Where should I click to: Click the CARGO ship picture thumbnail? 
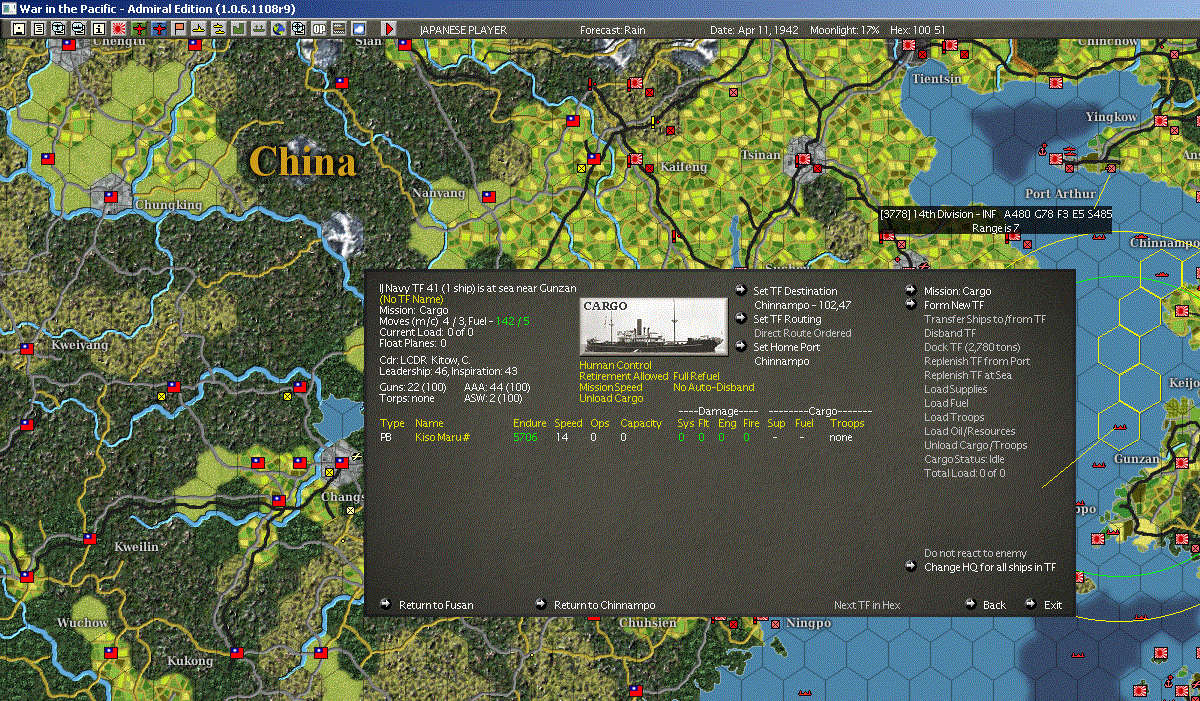(653, 326)
